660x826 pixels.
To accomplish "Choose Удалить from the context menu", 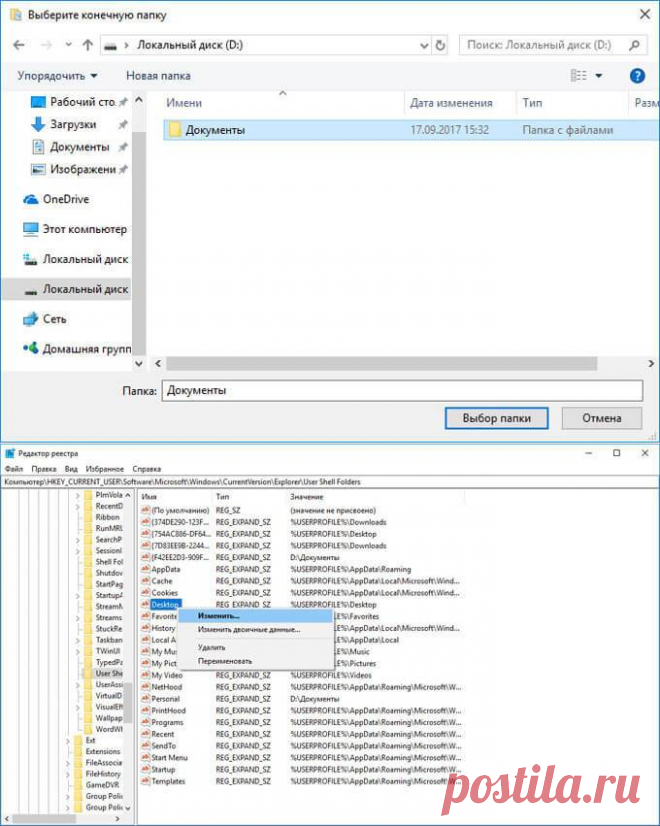I will (x=255, y=647).
